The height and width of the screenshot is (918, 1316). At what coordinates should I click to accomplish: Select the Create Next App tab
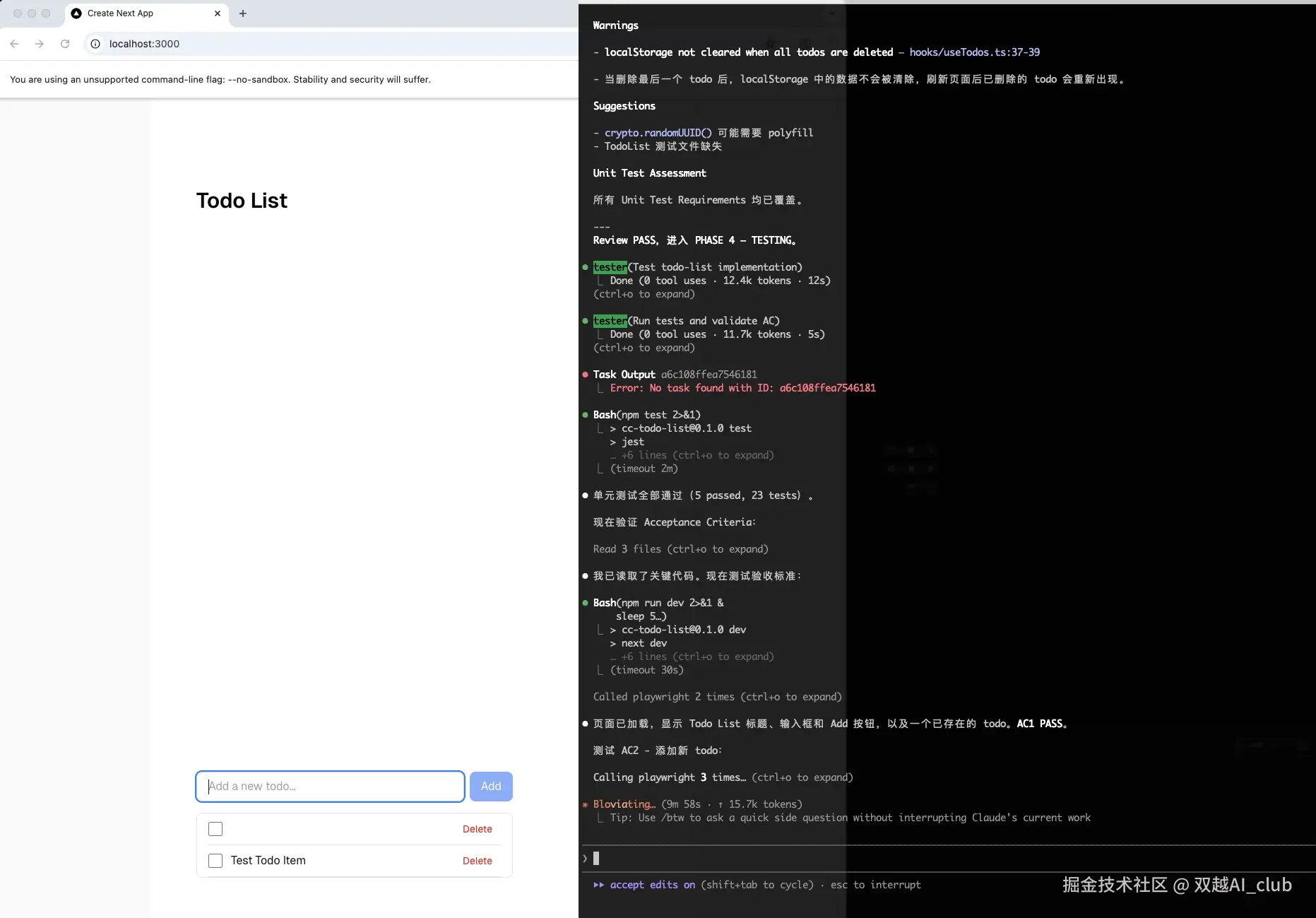coord(147,13)
